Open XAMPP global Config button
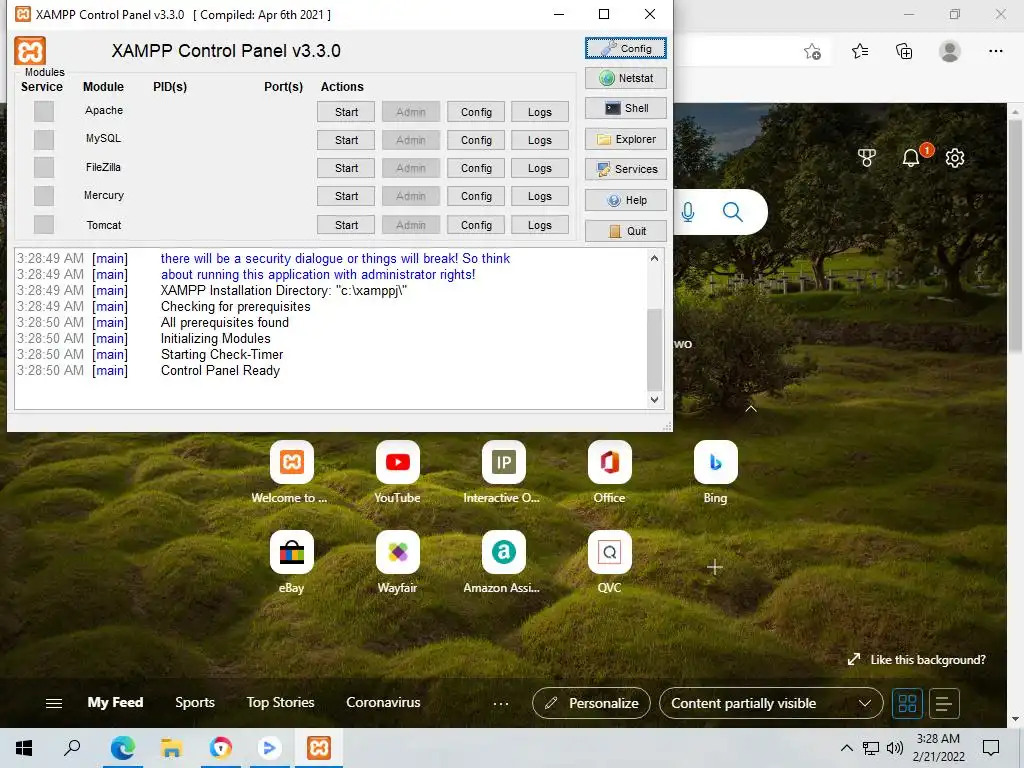Screen dimensions: 1024x768 626,48
